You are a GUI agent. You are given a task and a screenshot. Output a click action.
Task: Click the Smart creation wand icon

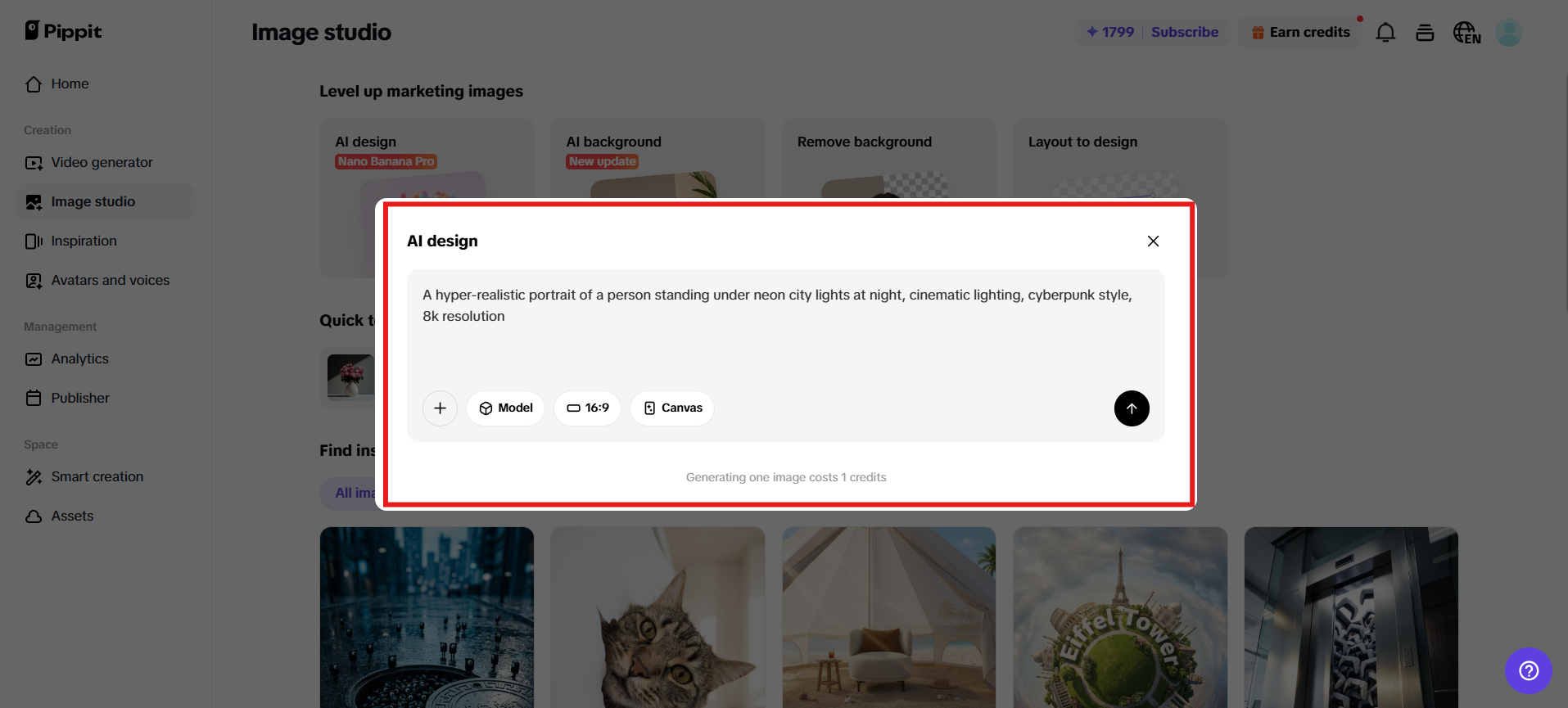tap(34, 477)
